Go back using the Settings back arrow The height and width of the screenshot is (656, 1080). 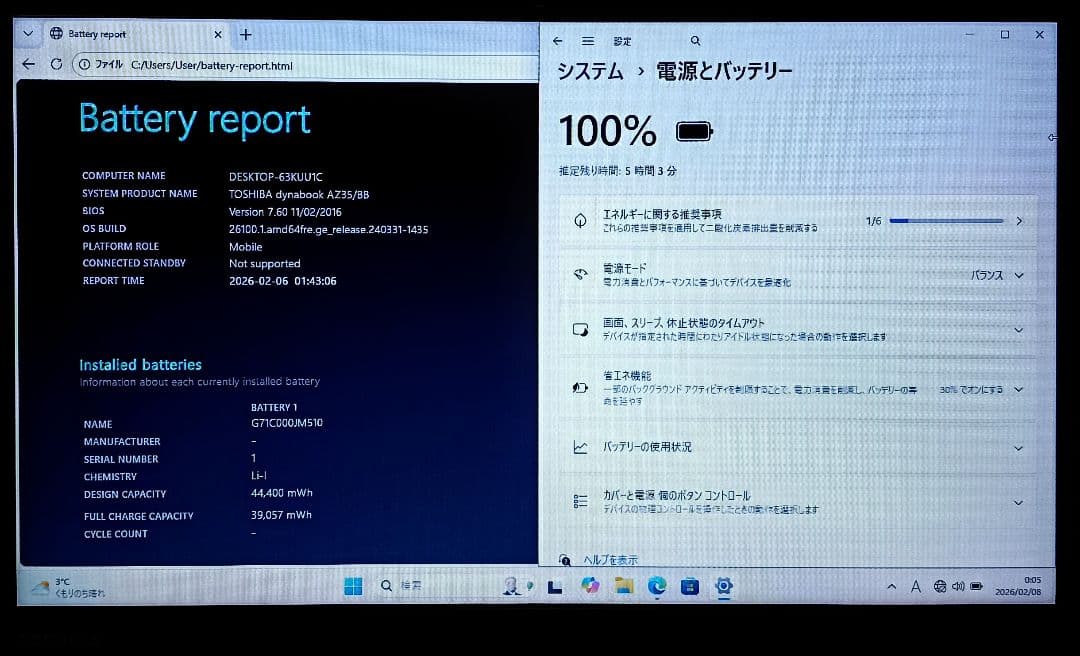pyautogui.click(x=558, y=41)
